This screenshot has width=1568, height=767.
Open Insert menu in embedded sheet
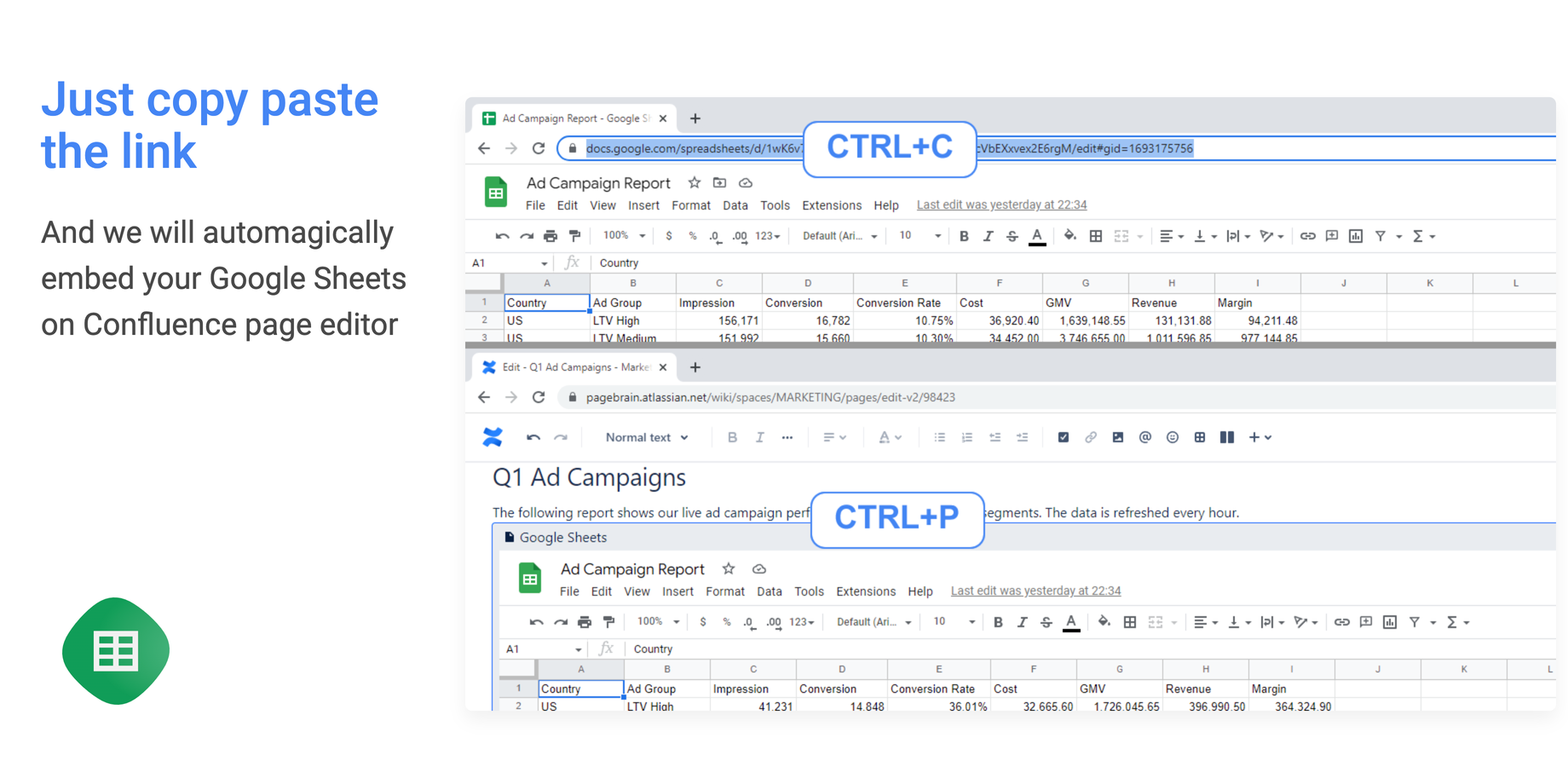[677, 591]
